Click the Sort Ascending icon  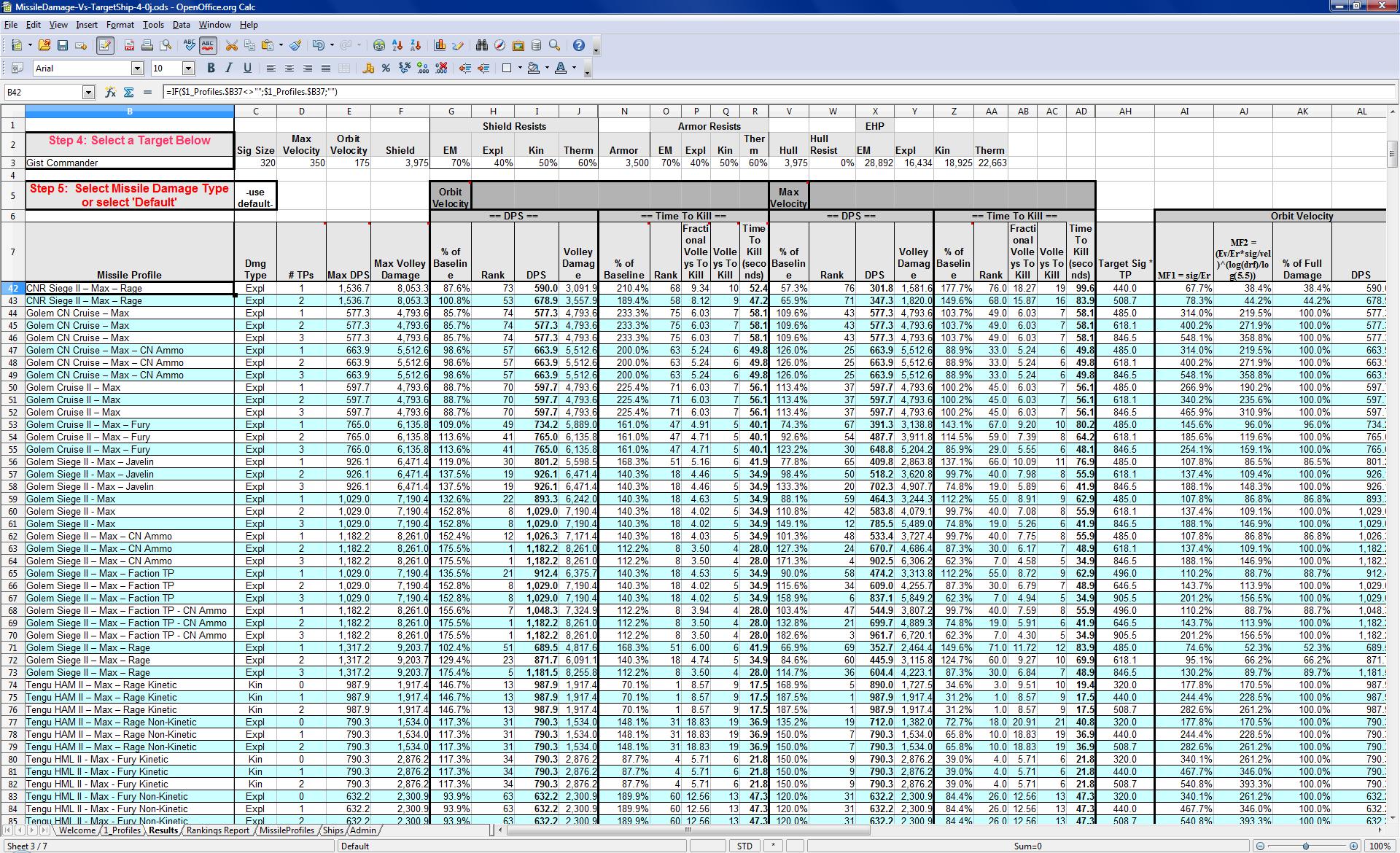[x=397, y=45]
